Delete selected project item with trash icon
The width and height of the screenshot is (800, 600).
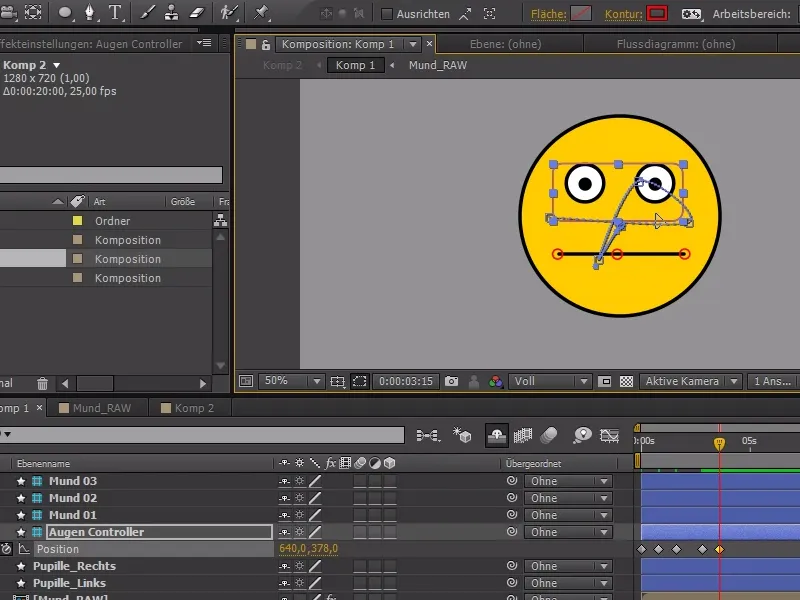[x=42, y=383]
